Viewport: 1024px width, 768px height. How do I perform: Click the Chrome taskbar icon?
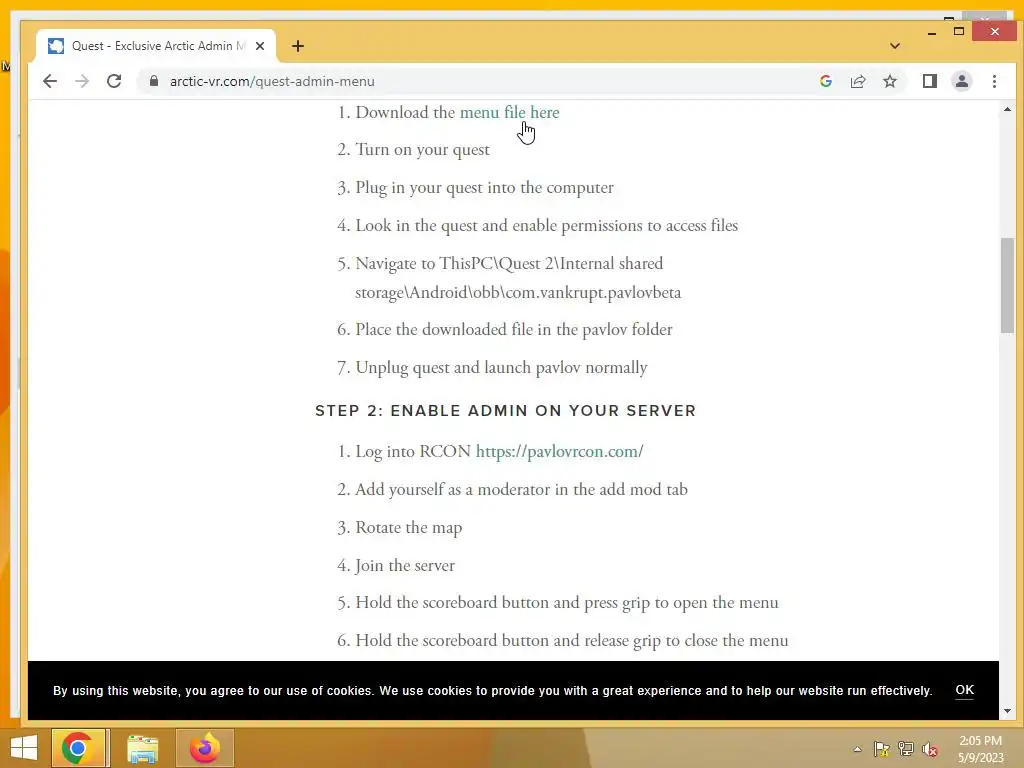tap(77, 748)
